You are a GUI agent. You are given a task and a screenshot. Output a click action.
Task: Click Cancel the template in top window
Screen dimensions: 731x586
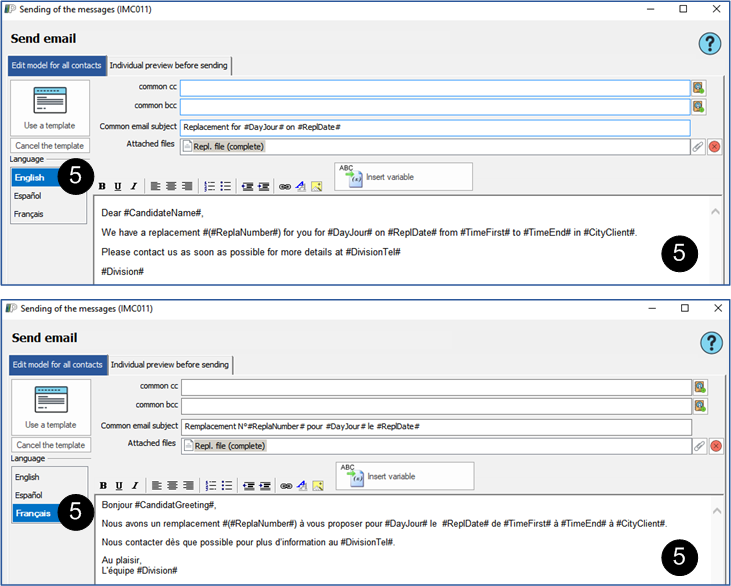50,145
